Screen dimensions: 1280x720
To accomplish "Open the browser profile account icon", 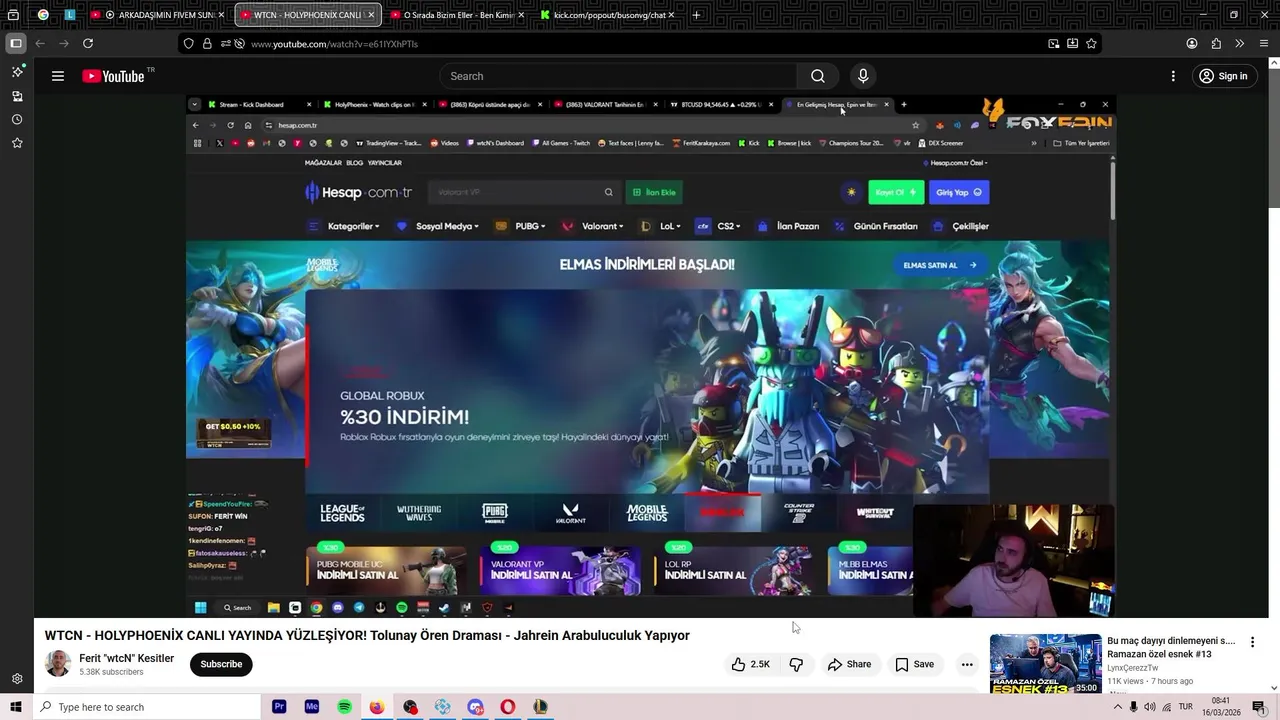I will click(1192, 43).
